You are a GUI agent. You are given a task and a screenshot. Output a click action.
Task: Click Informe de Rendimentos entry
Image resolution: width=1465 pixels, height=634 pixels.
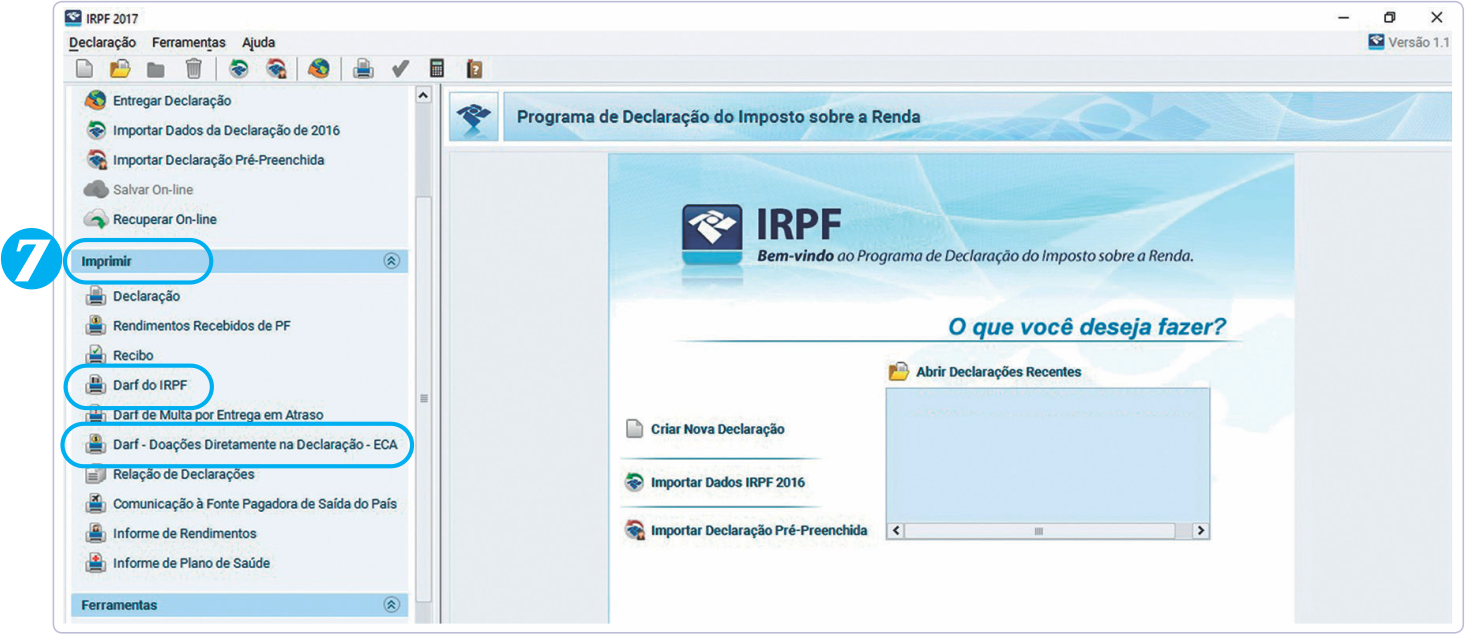185,533
